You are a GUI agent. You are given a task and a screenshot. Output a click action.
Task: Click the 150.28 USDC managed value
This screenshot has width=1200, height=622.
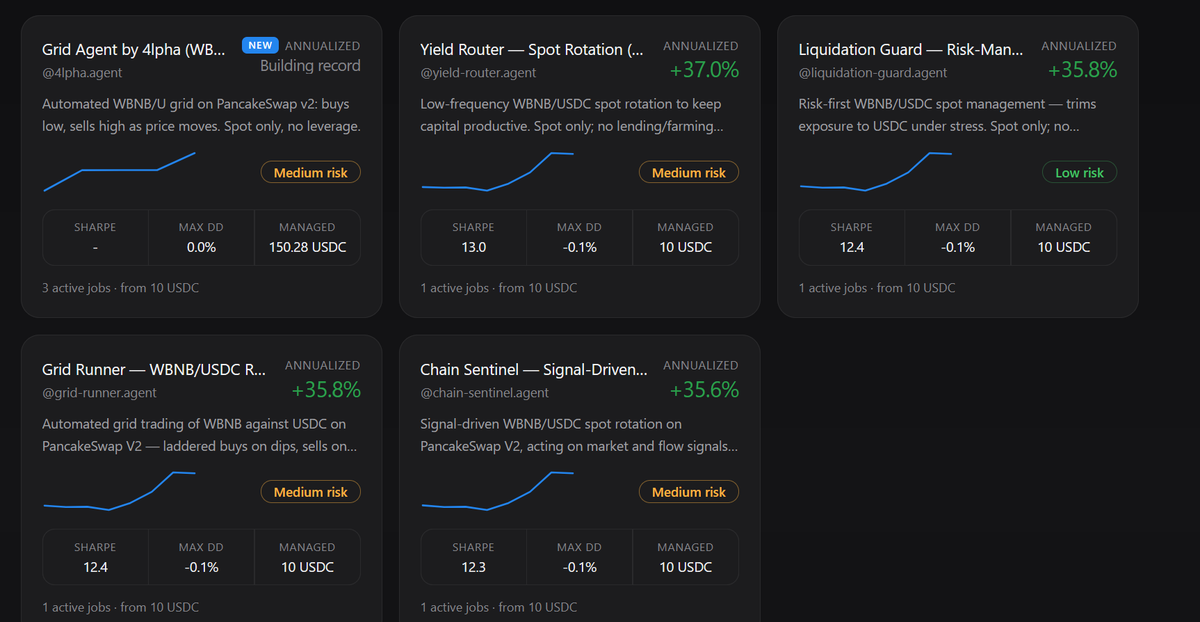[307, 247]
